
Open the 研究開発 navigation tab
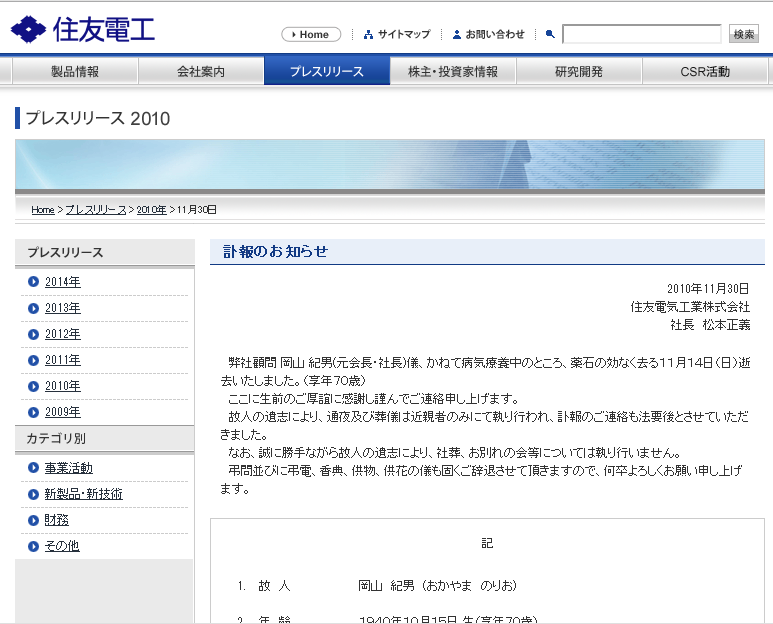pyautogui.click(x=579, y=71)
